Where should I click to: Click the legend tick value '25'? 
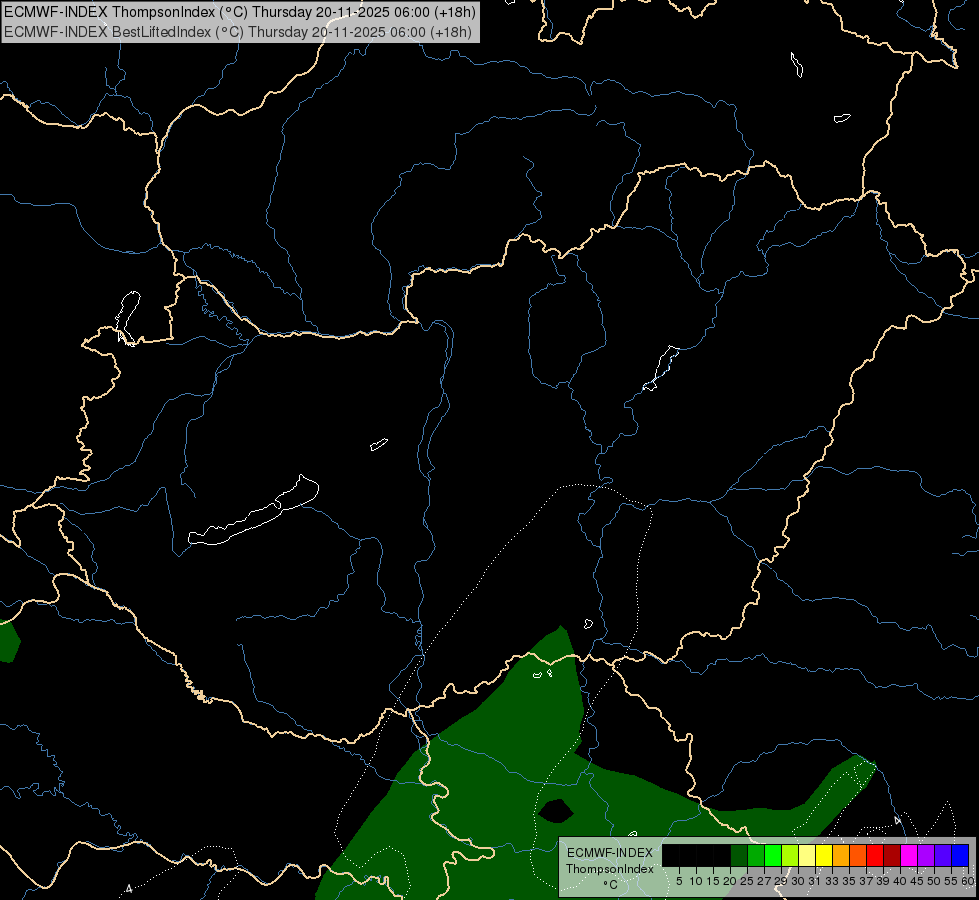coord(747,881)
